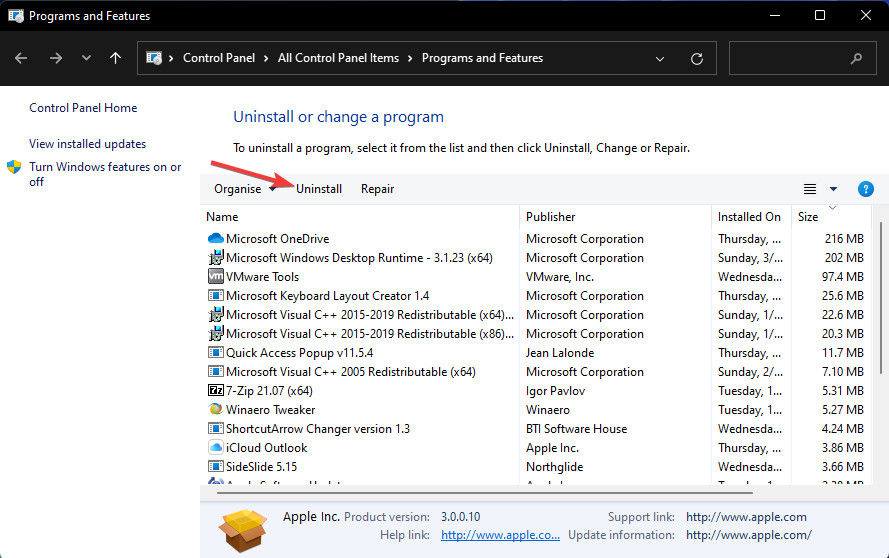Select the Microsoft OneDrive cloud icon

click(x=215, y=239)
